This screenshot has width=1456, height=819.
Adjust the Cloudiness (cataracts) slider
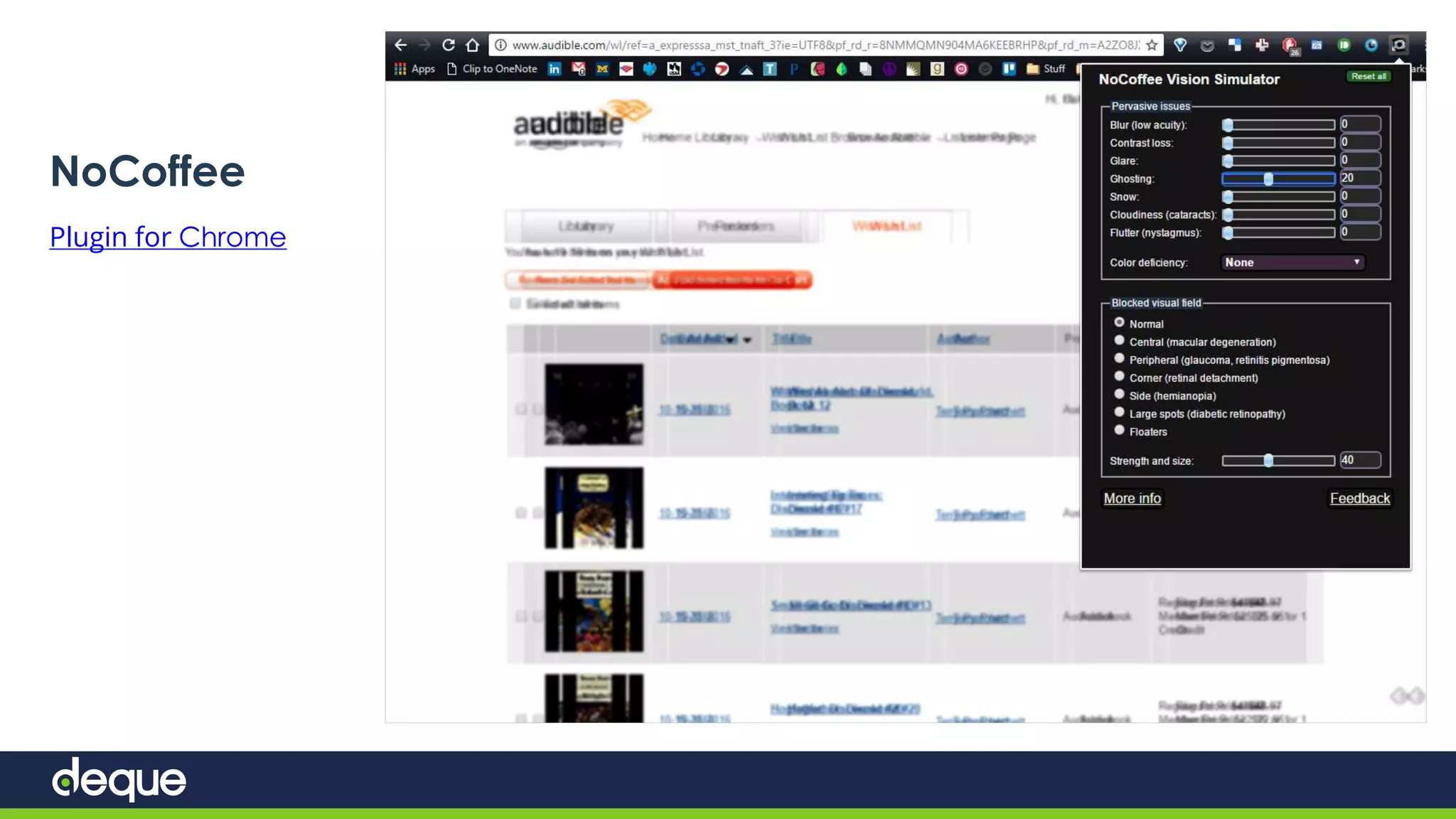[x=1278, y=214]
